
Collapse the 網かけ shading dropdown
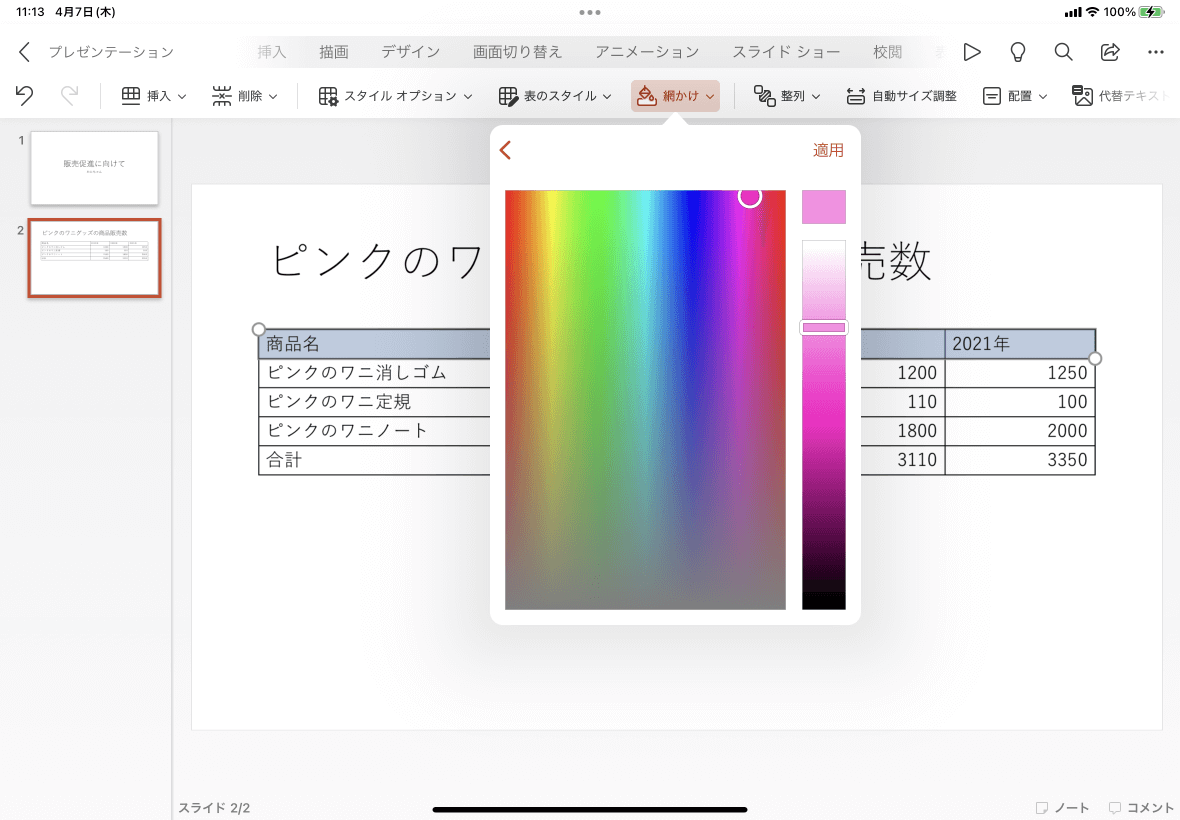[675, 96]
